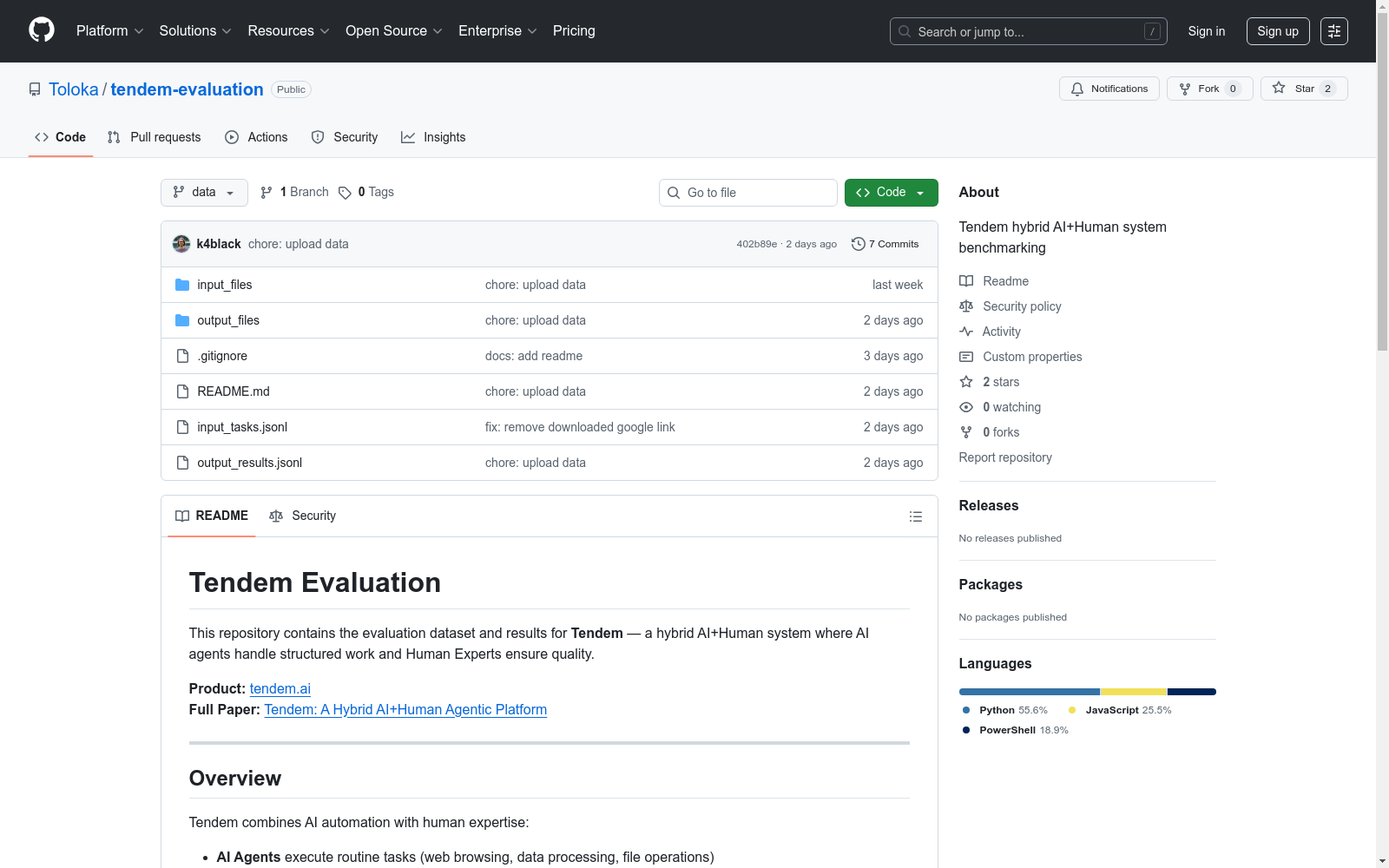The height and width of the screenshot is (868, 1389).
Task: Click the search magnifier icon in header
Action: pos(905,31)
